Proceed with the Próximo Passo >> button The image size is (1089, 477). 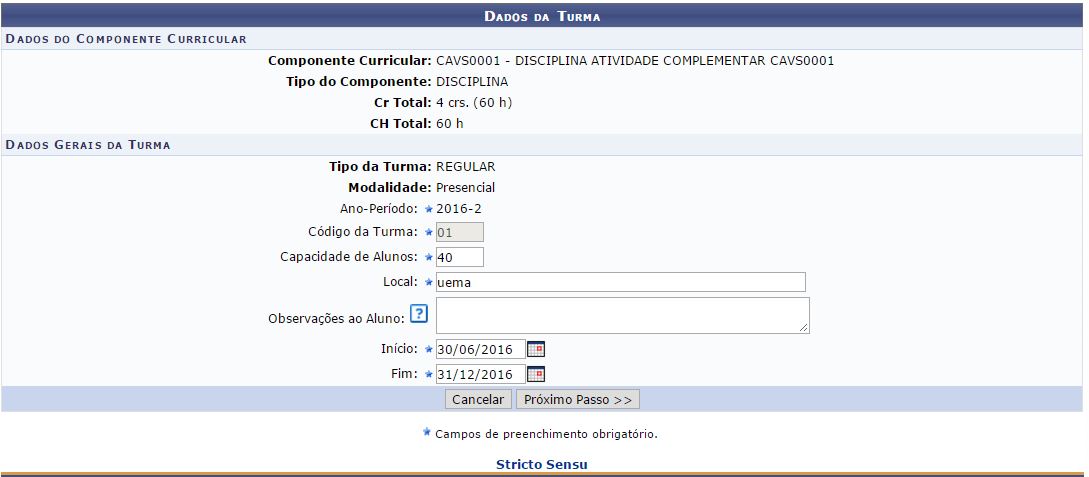pos(577,399)
